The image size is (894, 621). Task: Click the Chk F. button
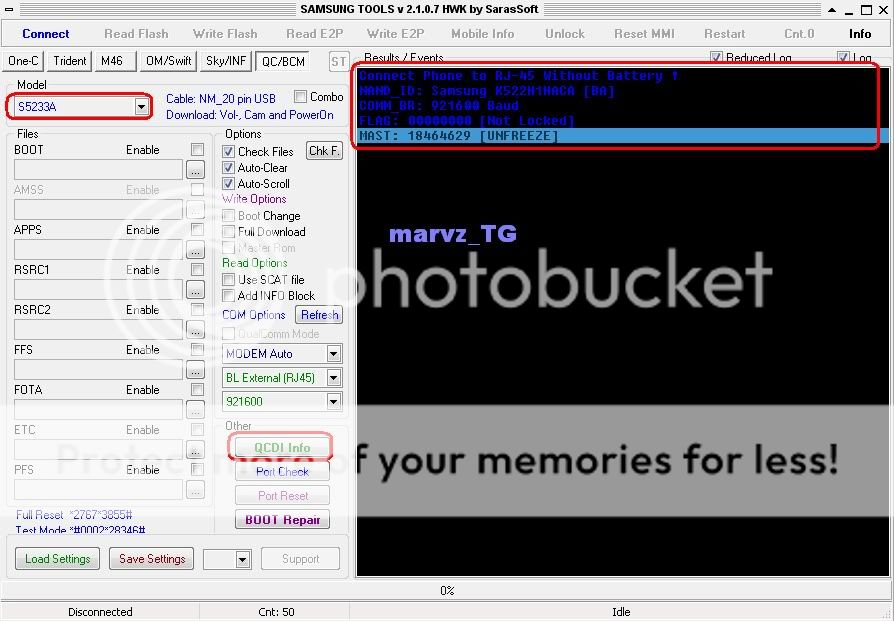[324, 151]
